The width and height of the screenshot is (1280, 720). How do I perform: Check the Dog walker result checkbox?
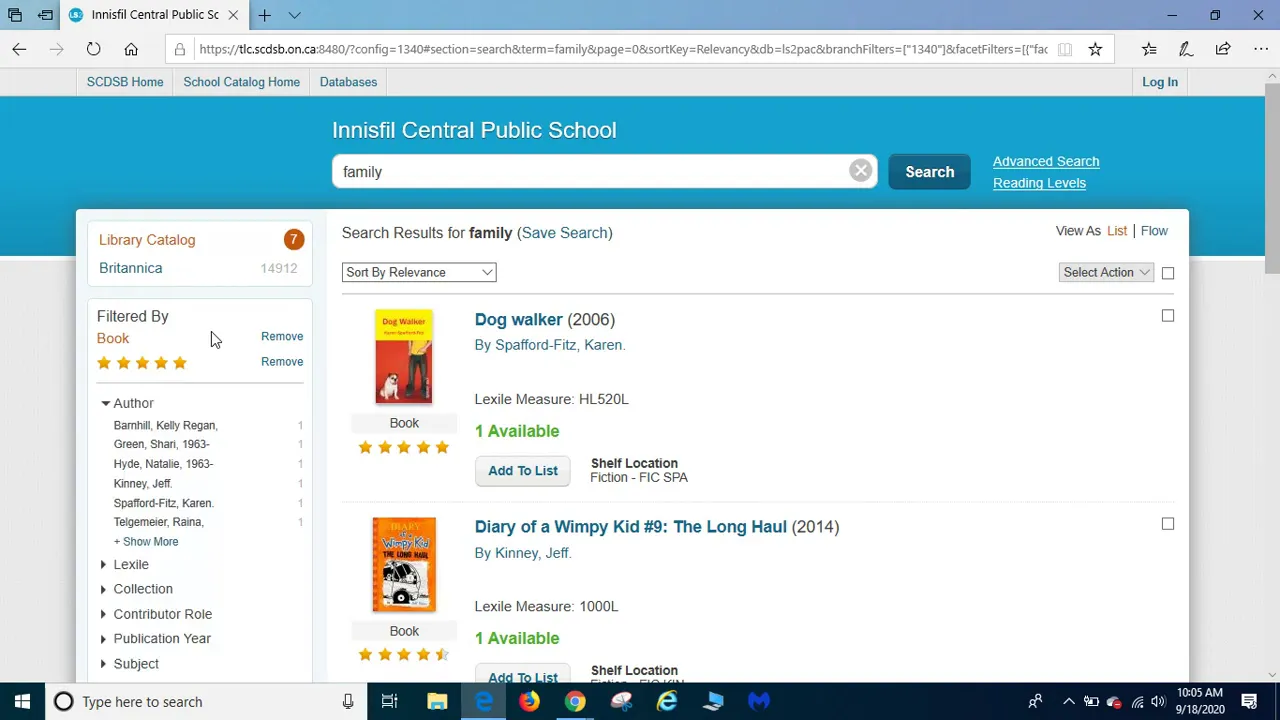tap(1167, 316)
